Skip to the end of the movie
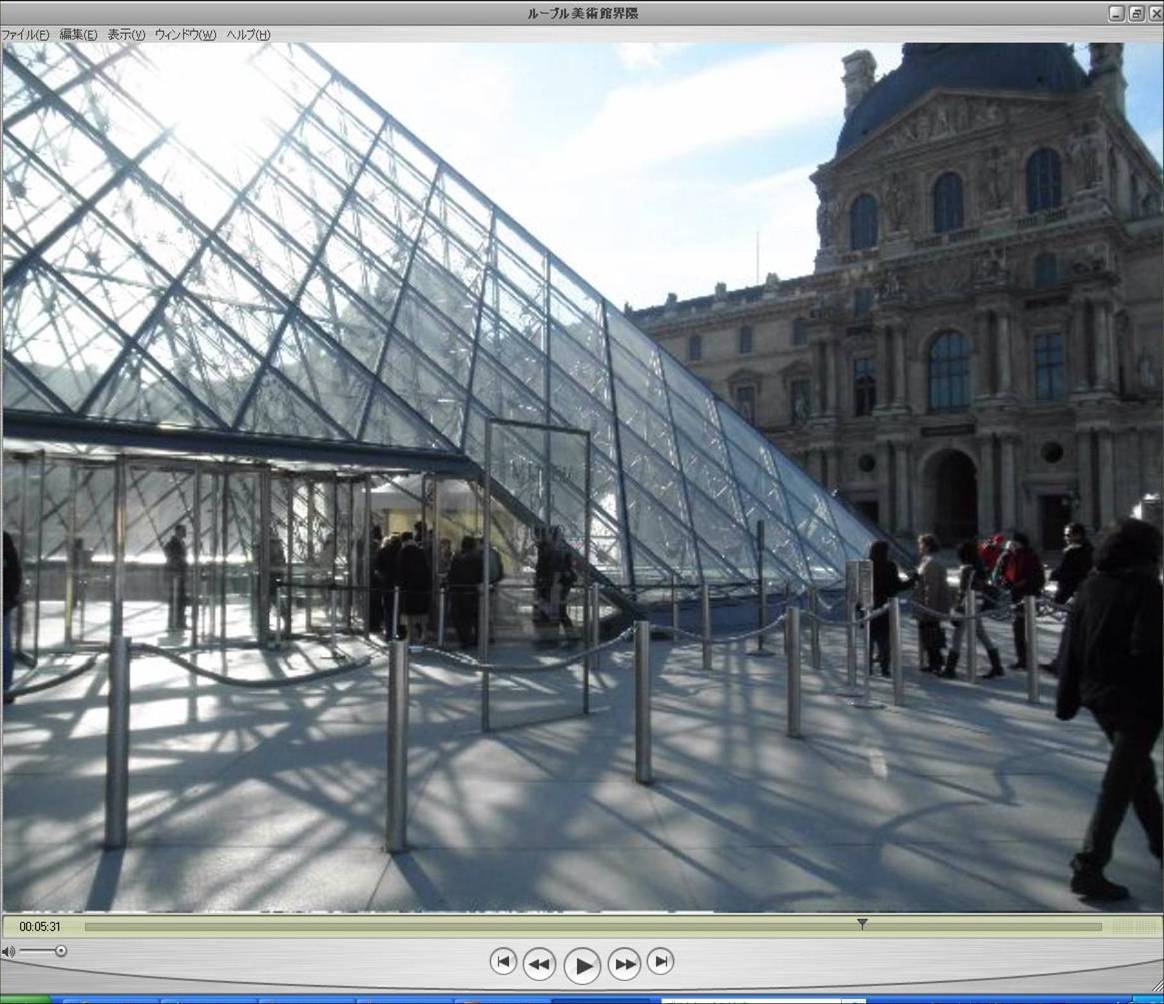The image size is (1164, 1004). coord(660,962)
